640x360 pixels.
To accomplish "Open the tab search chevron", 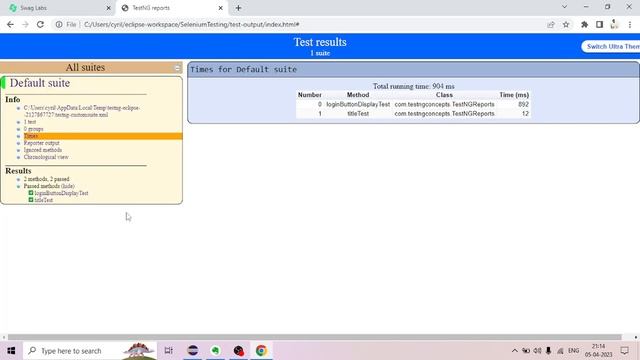I will (x=564, y=7).
